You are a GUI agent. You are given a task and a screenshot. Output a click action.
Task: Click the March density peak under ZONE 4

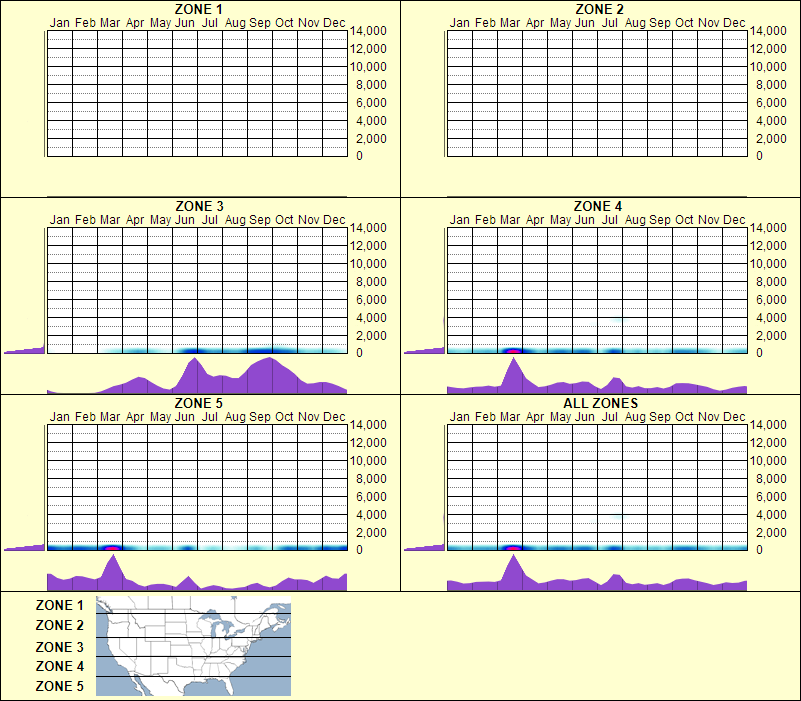515,372
